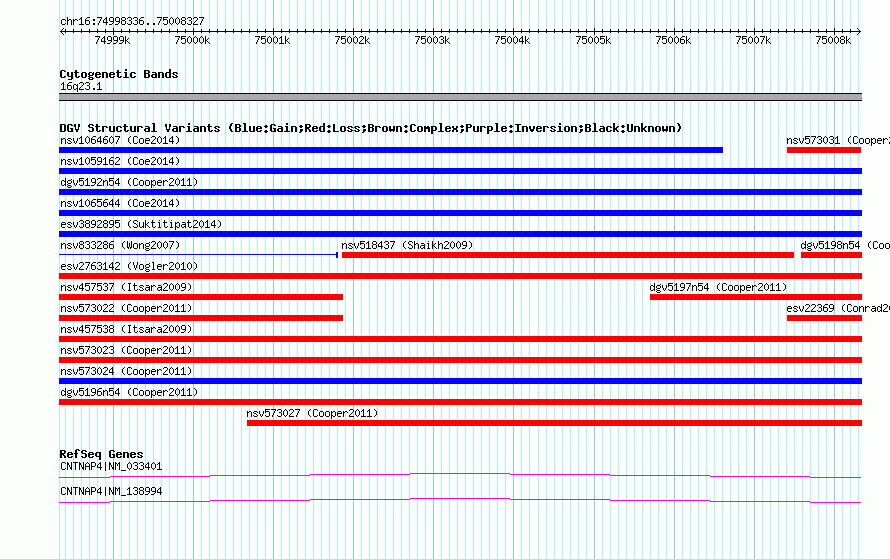The width and height of the screenshot is (890, 559).
Task: Click the 75002k ruler tick label
Action: [352, 40]
